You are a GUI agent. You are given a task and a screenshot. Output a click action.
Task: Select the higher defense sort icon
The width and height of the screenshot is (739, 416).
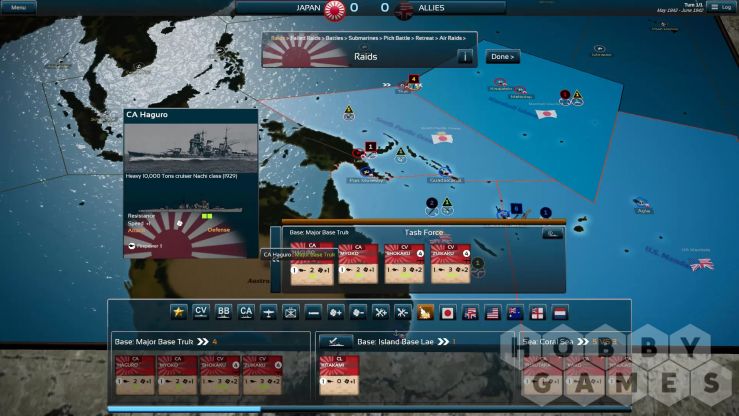[x=336, y=312]
